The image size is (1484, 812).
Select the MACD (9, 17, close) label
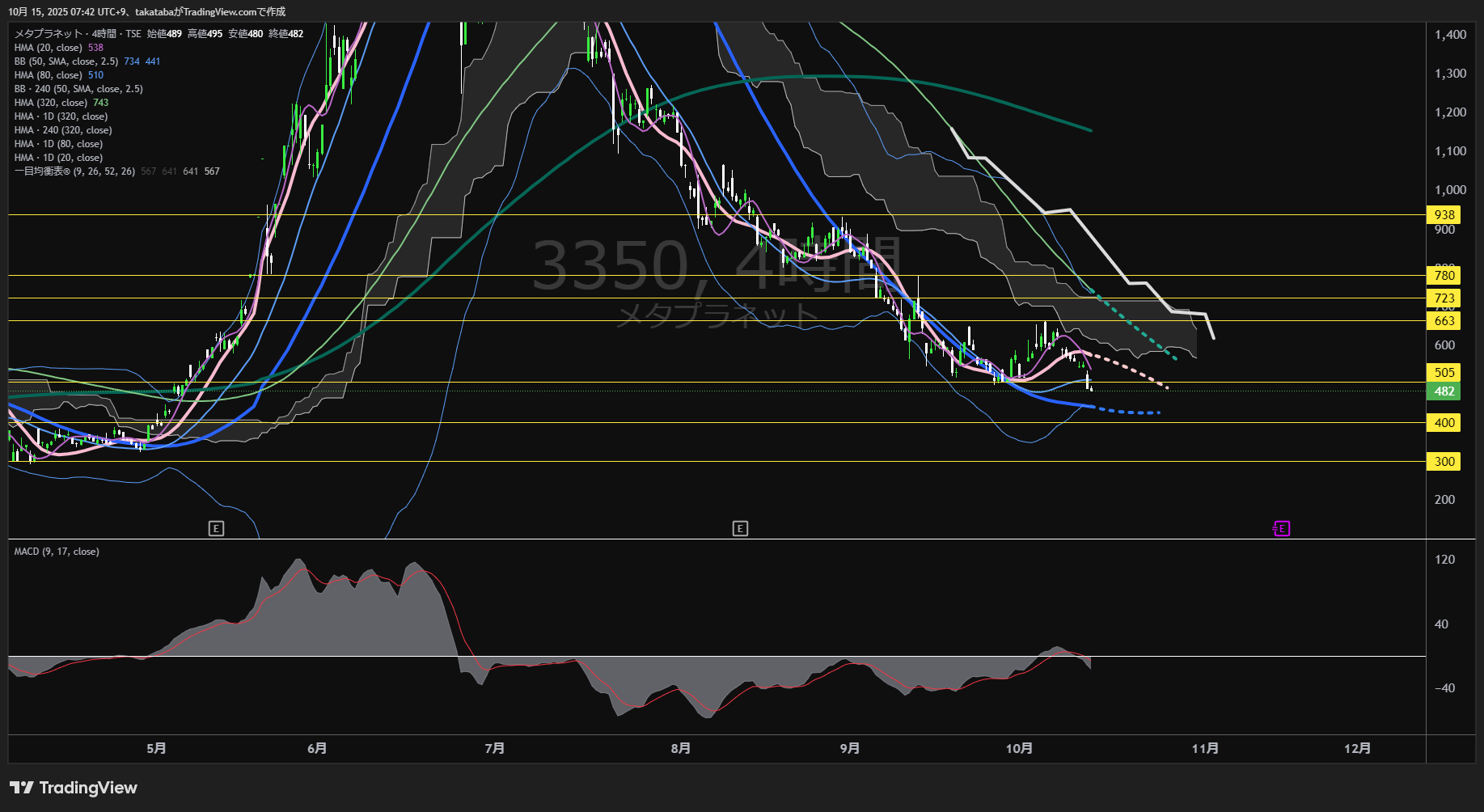tap(57, 552)
